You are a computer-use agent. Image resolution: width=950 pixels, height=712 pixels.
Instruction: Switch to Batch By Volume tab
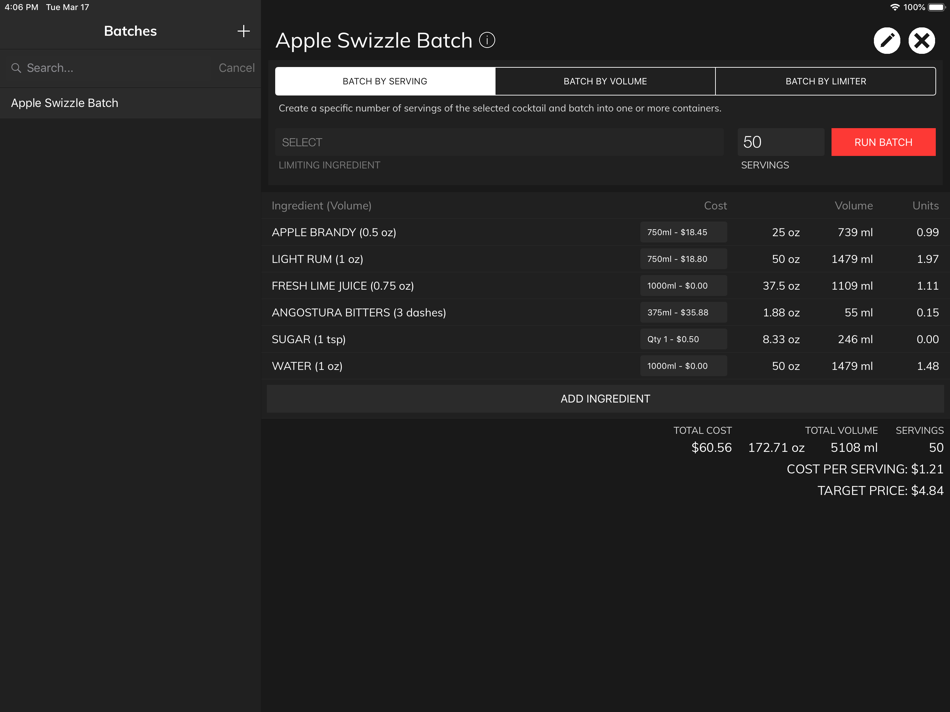(x=605, y=81)
